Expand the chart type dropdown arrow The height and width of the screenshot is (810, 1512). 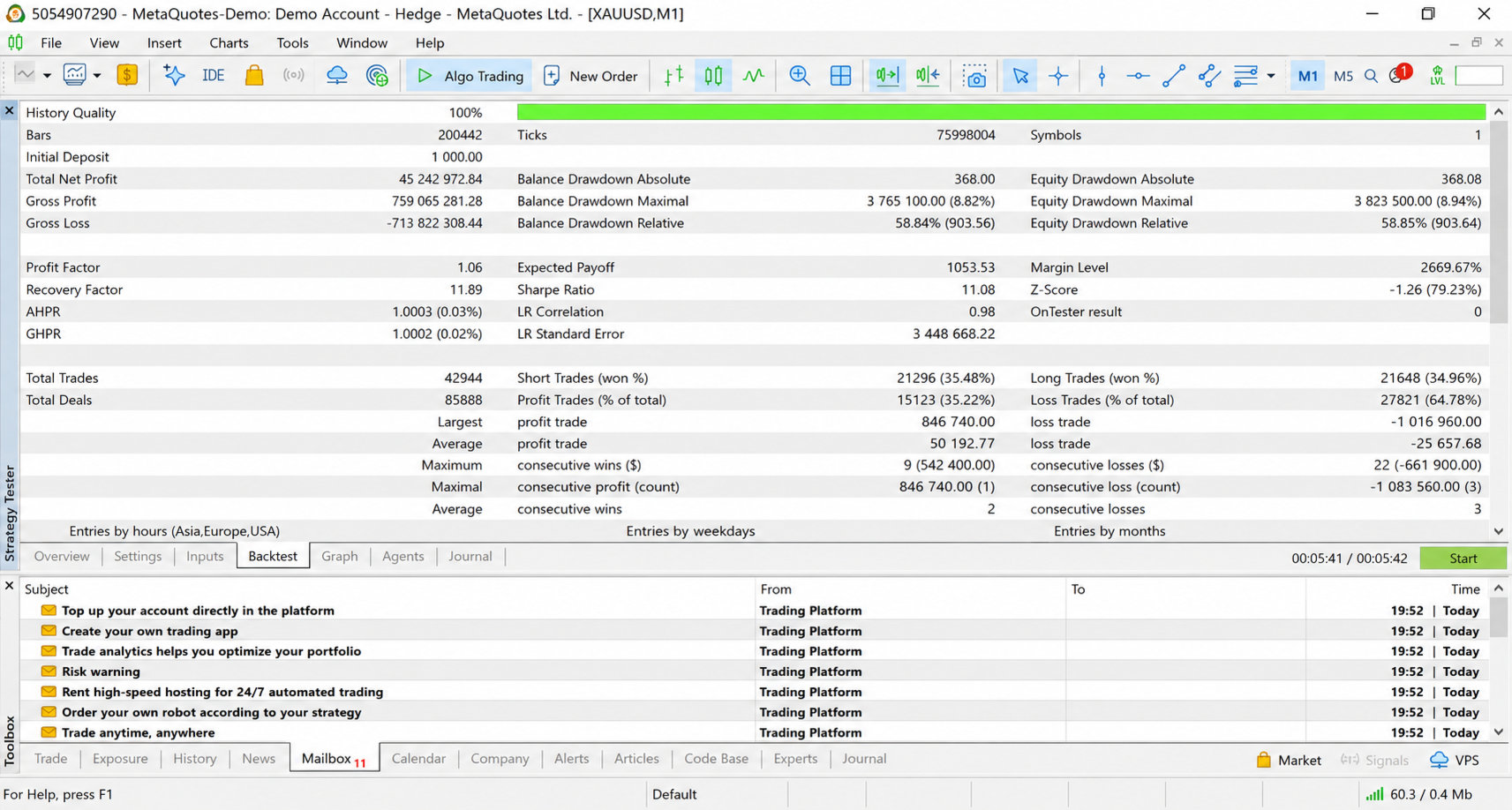[x=47, y=76]
